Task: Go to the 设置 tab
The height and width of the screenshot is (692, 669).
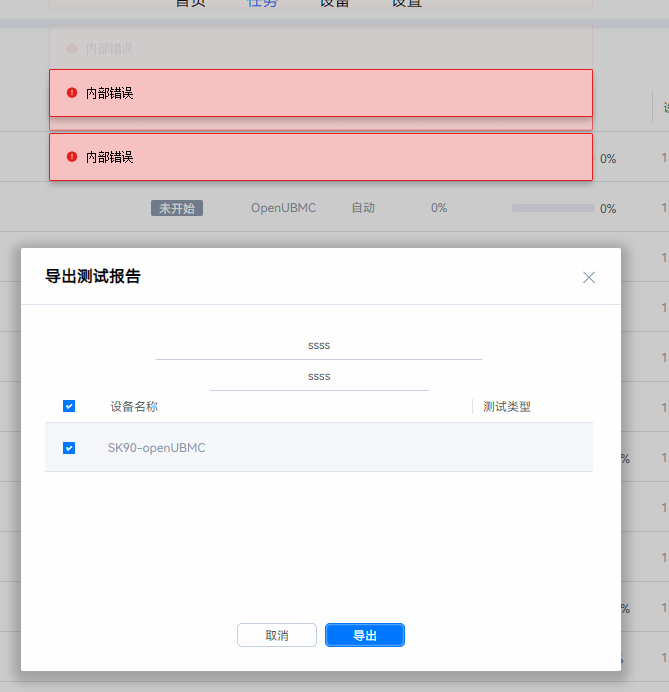Action: 406,3
